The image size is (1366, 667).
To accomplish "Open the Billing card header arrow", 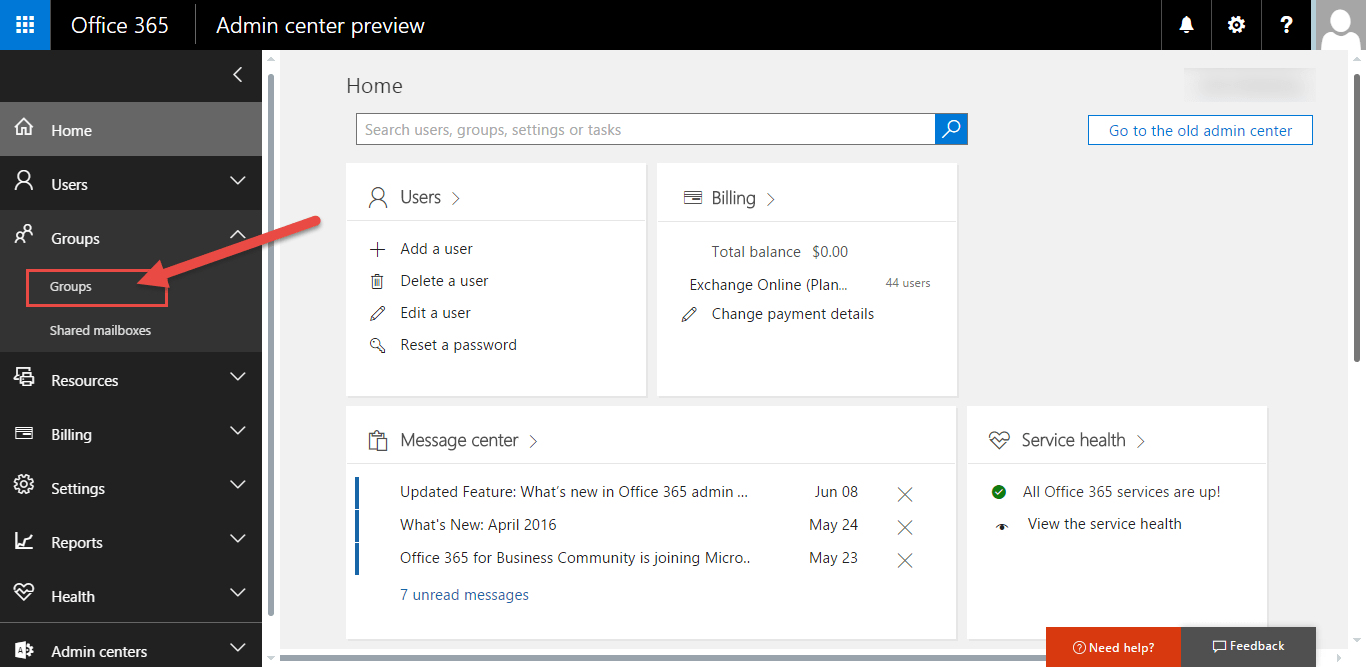I will tap(770, 200).
